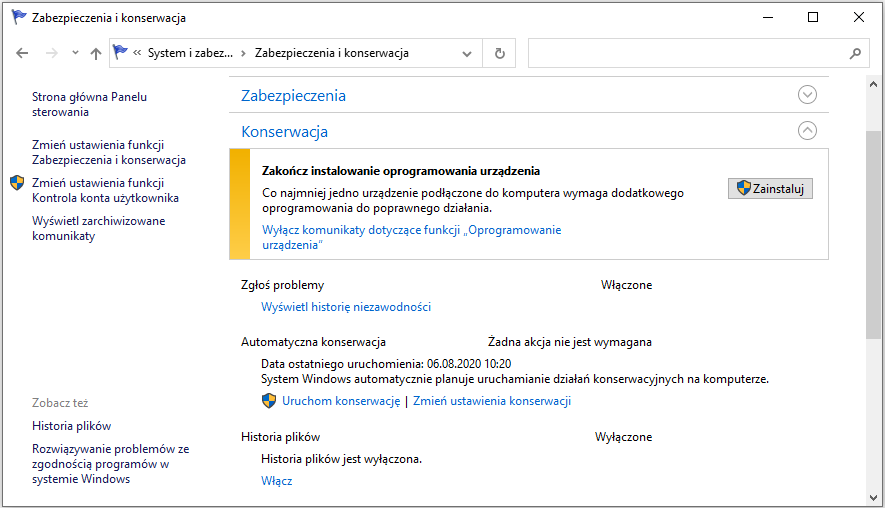Open 'Zmień ustawienia konserwacji' link
885x508 pixels.
pos(492,401)
